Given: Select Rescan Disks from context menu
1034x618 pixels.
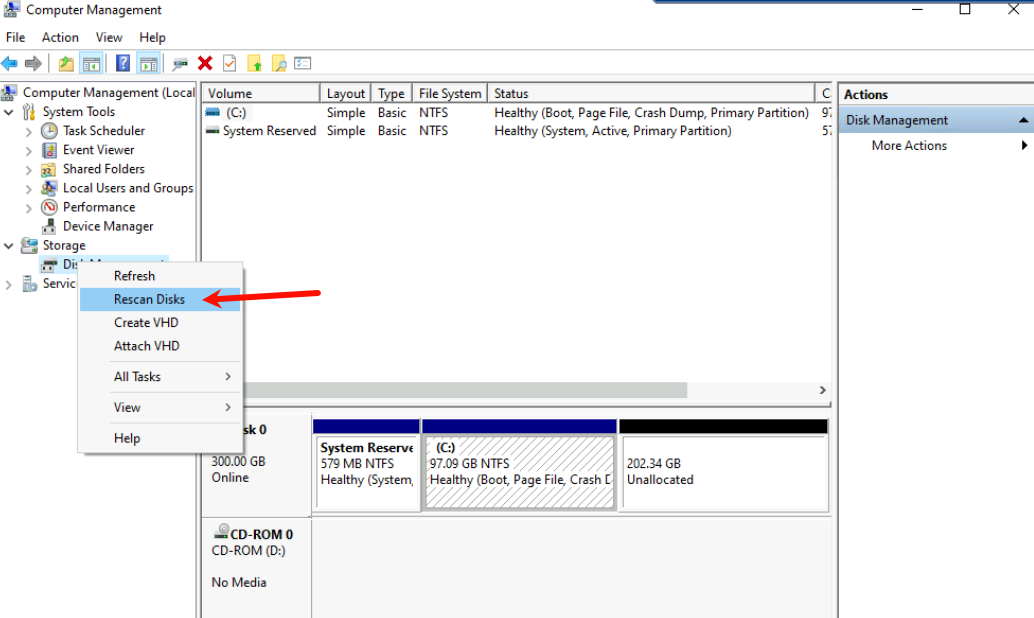Looking at the screenshot, I should click(149, 299).
